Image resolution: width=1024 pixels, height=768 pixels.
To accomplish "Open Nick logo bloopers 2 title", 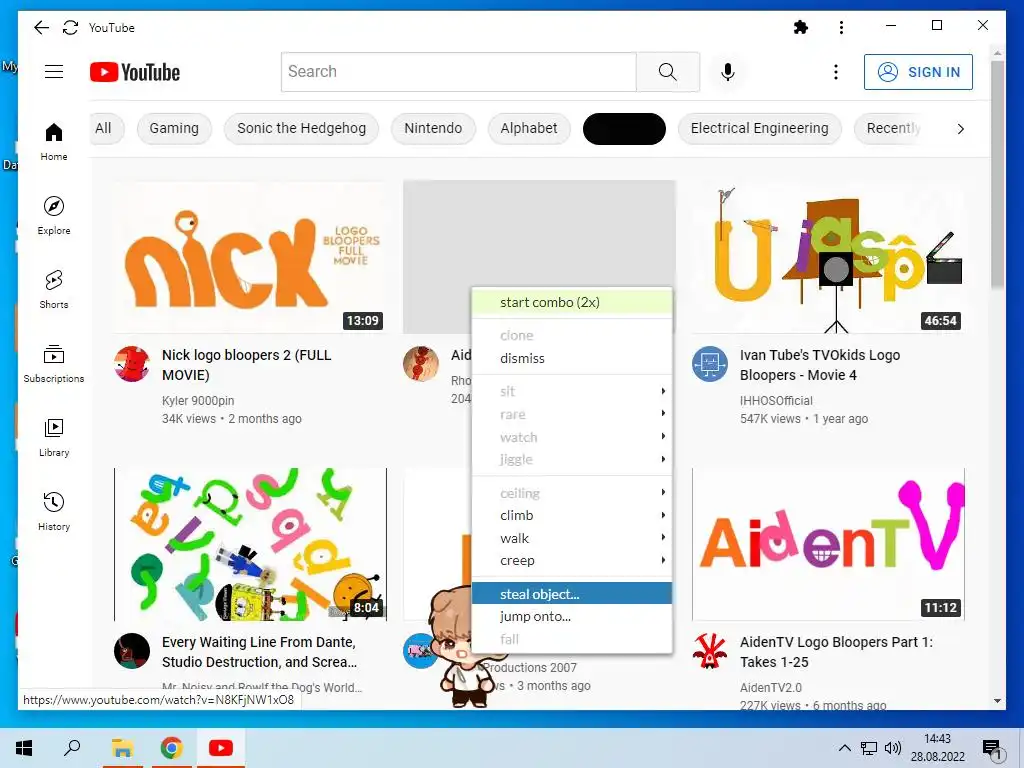I will (x=247, y=365).
